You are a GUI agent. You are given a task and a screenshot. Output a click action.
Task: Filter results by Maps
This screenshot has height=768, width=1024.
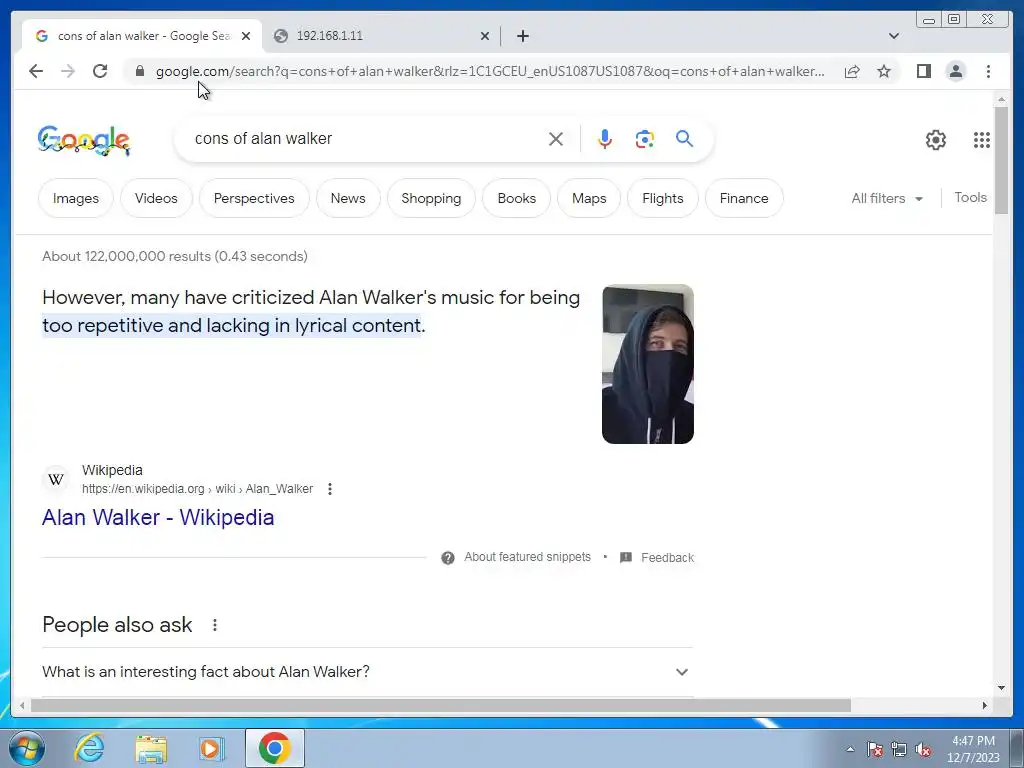(x=589, y=198)
